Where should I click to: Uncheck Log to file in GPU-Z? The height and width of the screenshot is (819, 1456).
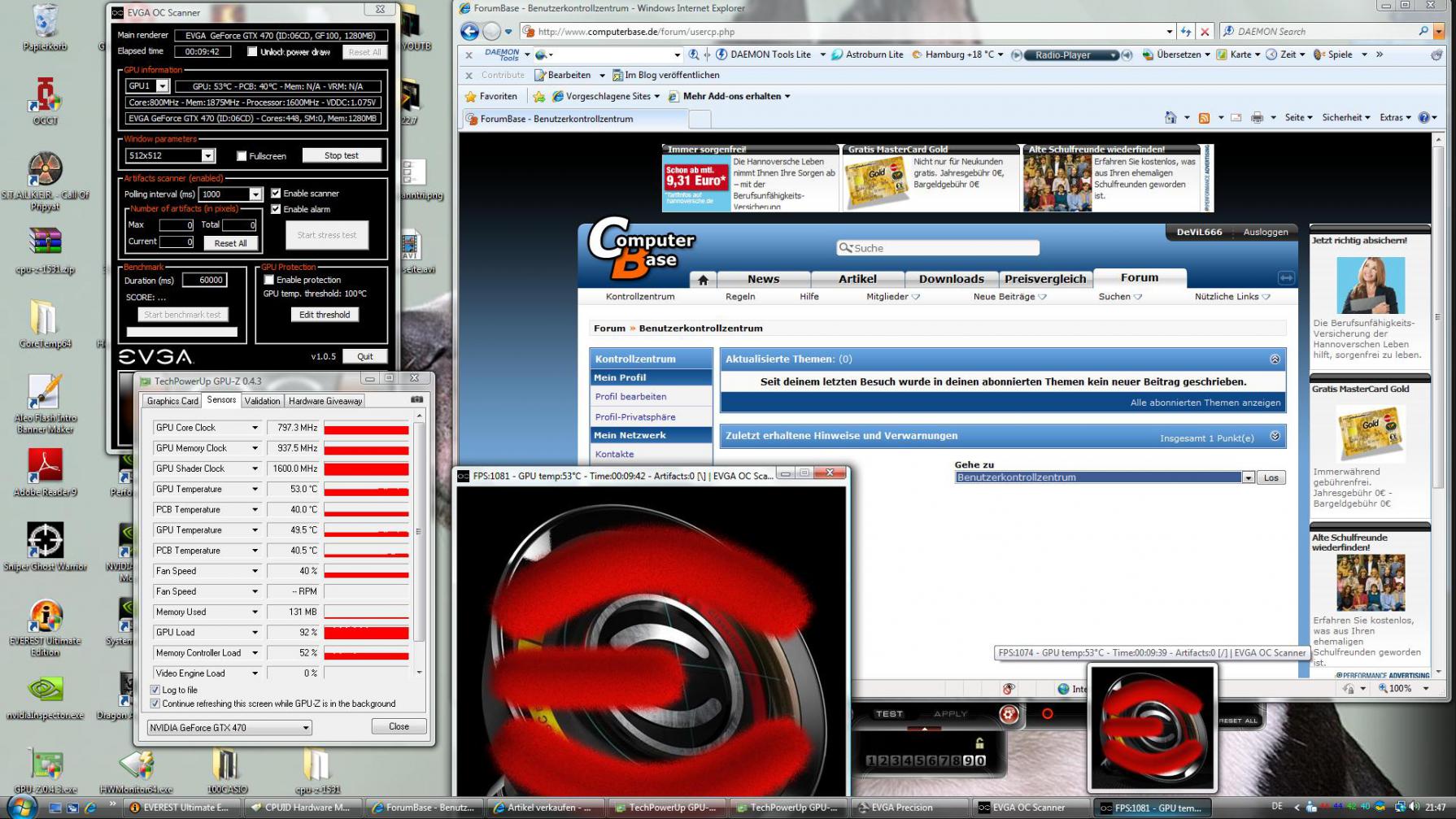[x=155, y=690]
